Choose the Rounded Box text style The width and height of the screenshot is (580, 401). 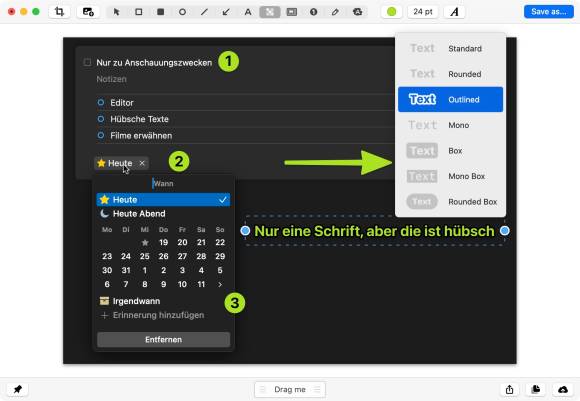[x=451, y=202]
